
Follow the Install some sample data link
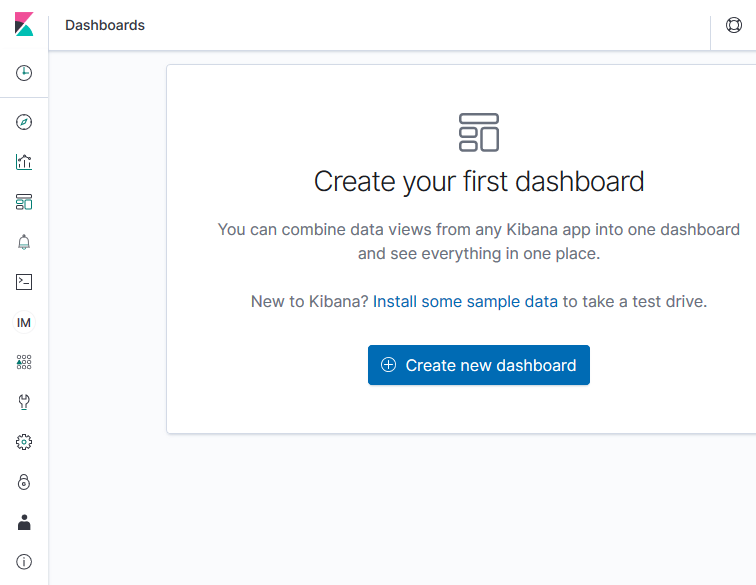pos(465,301)
